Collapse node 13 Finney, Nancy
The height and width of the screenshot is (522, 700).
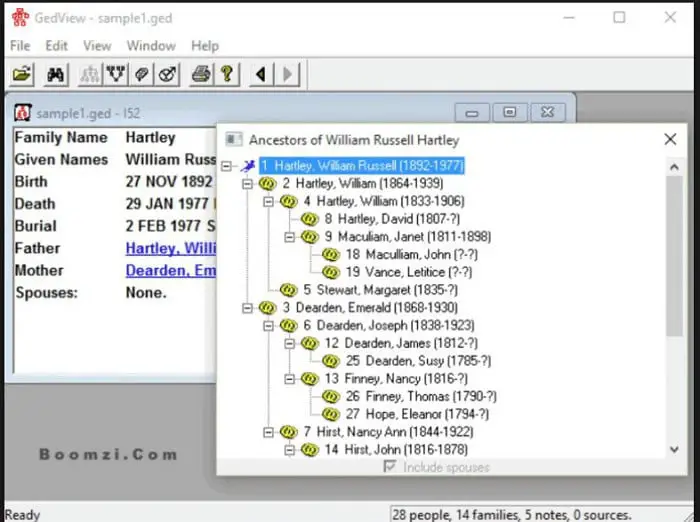tap(290, 379)
